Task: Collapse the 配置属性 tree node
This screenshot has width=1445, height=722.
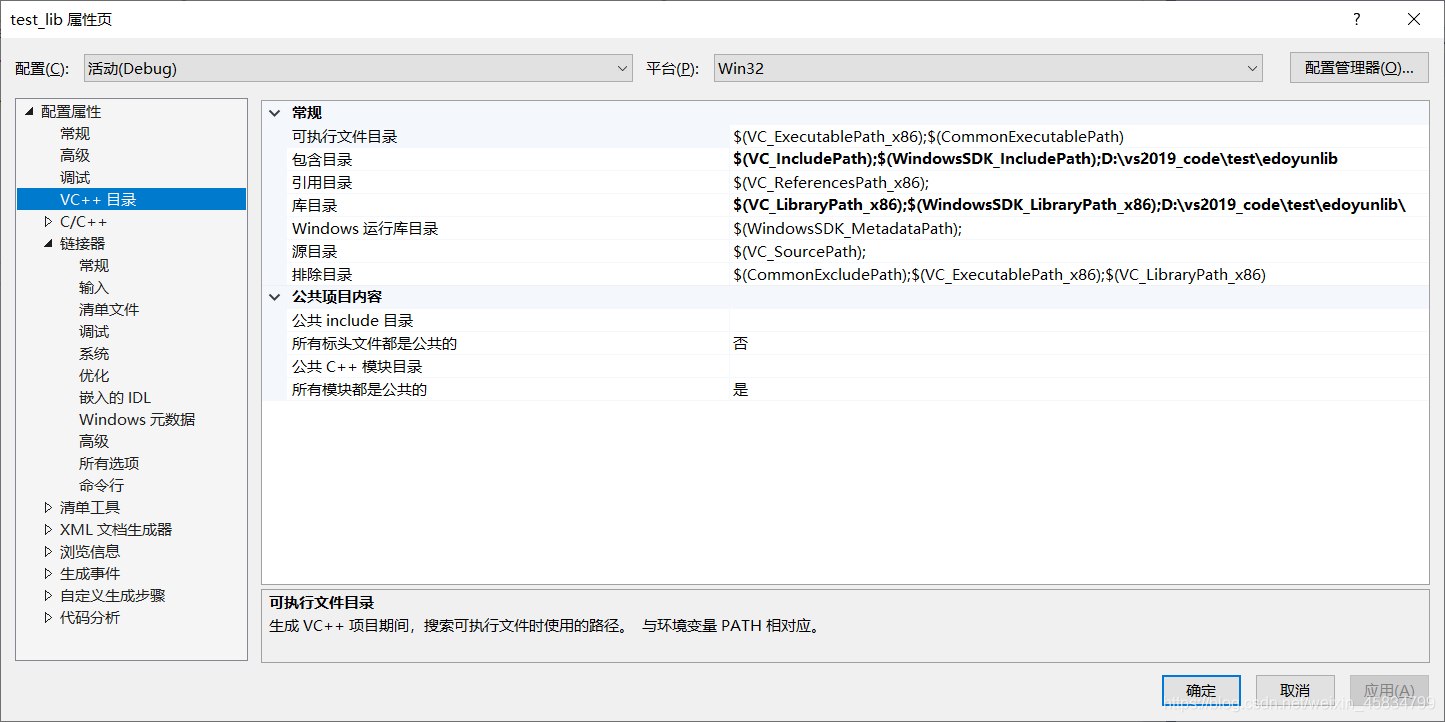Action: click(x=29, y=112)
